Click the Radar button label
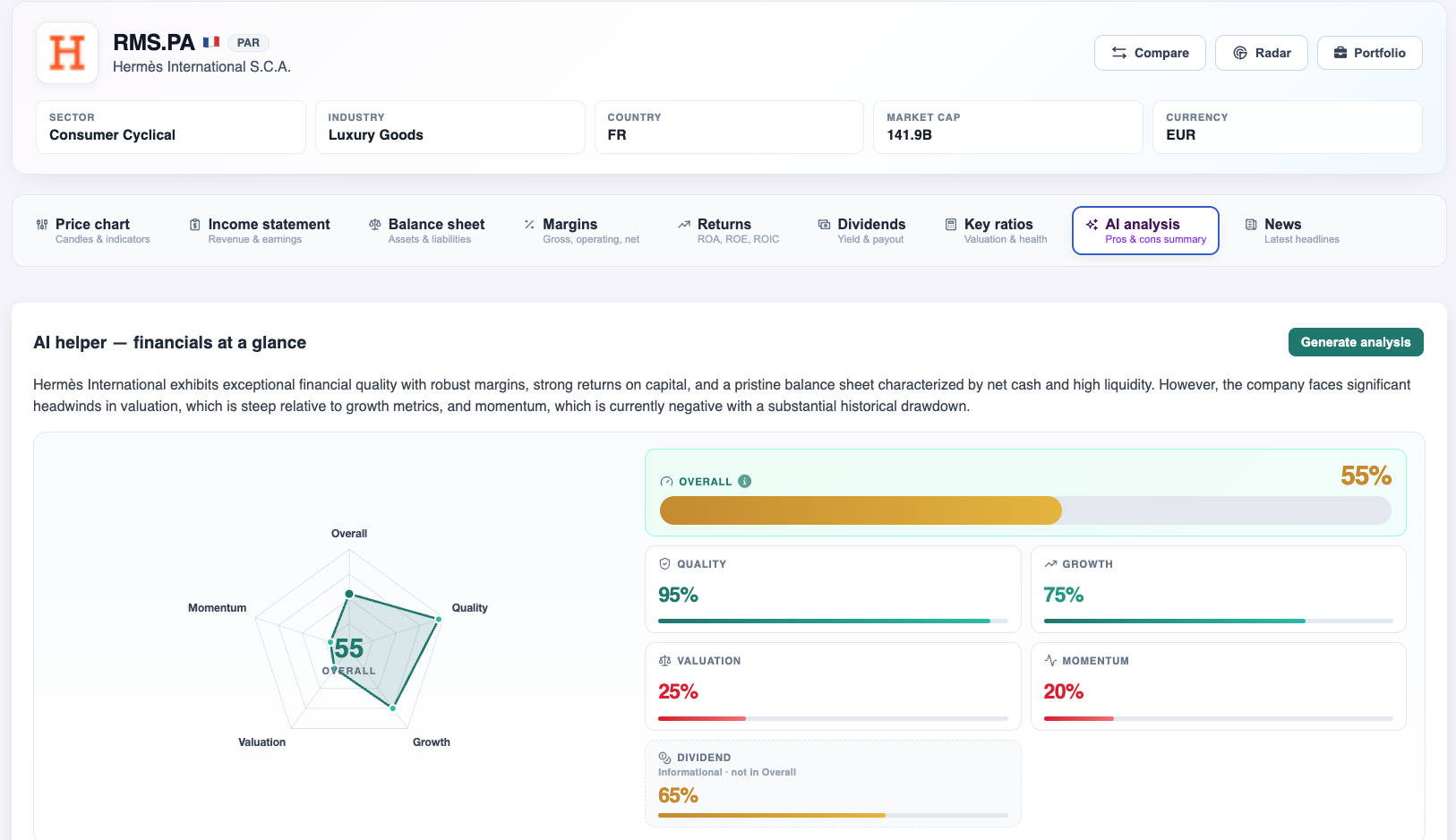The image size is (1456, 840). coord(1272,53)
